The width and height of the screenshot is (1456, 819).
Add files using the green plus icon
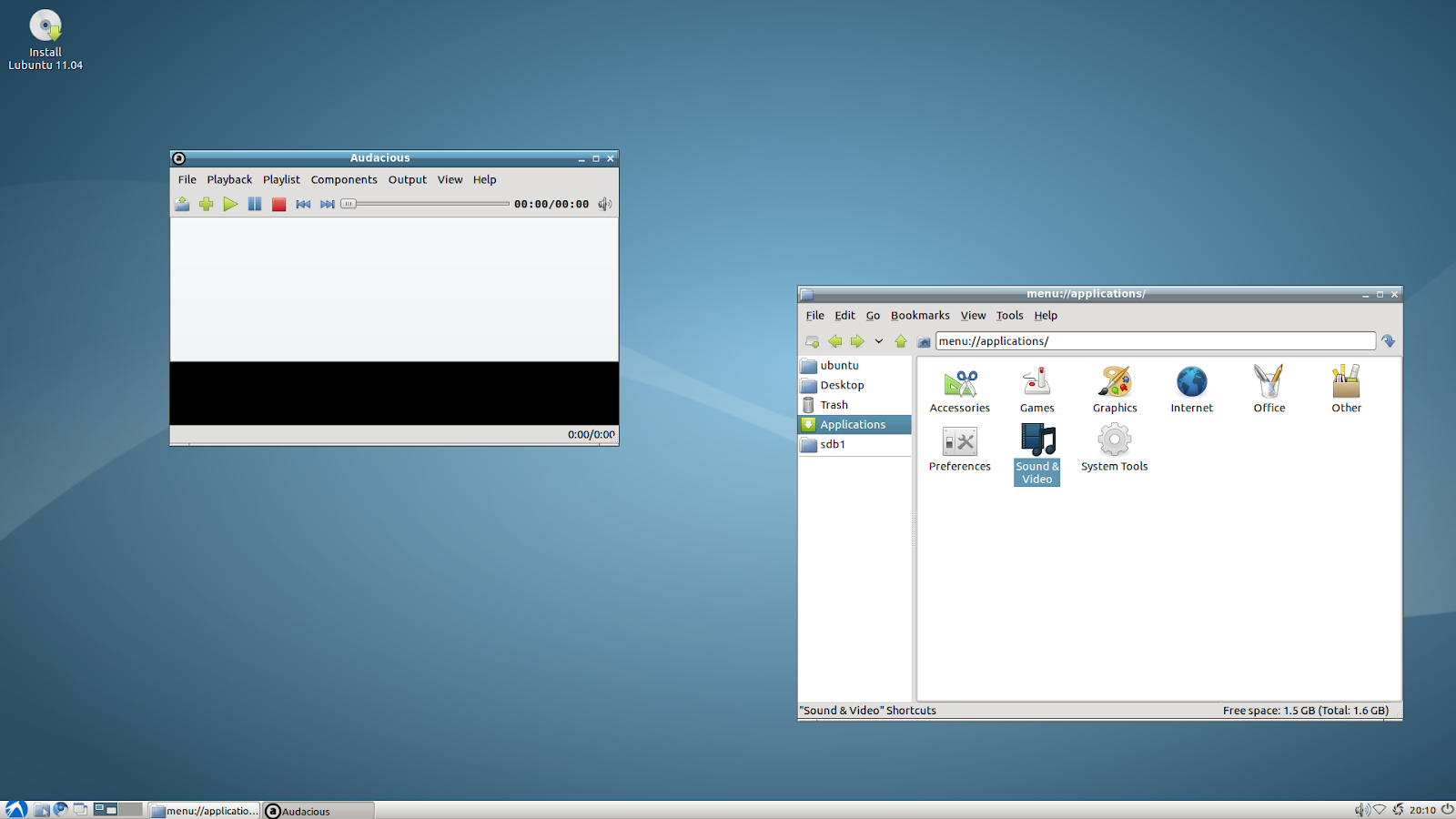pos(207,204)
